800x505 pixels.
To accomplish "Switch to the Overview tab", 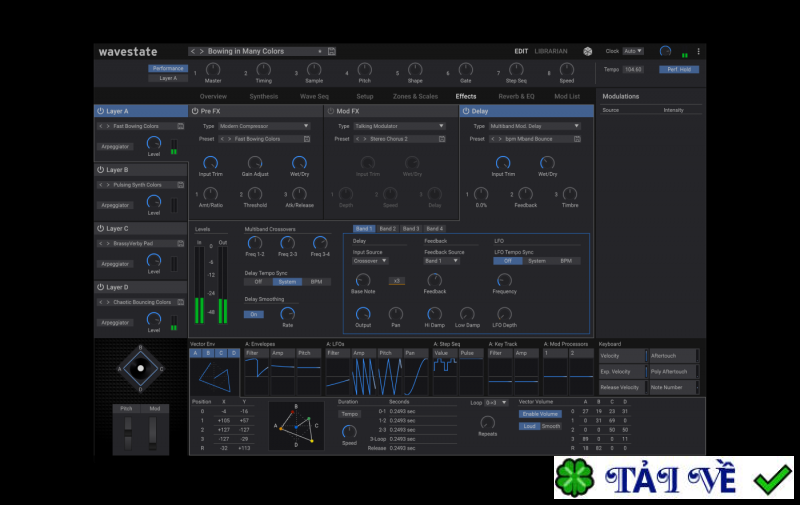I will tap(213, 96).
